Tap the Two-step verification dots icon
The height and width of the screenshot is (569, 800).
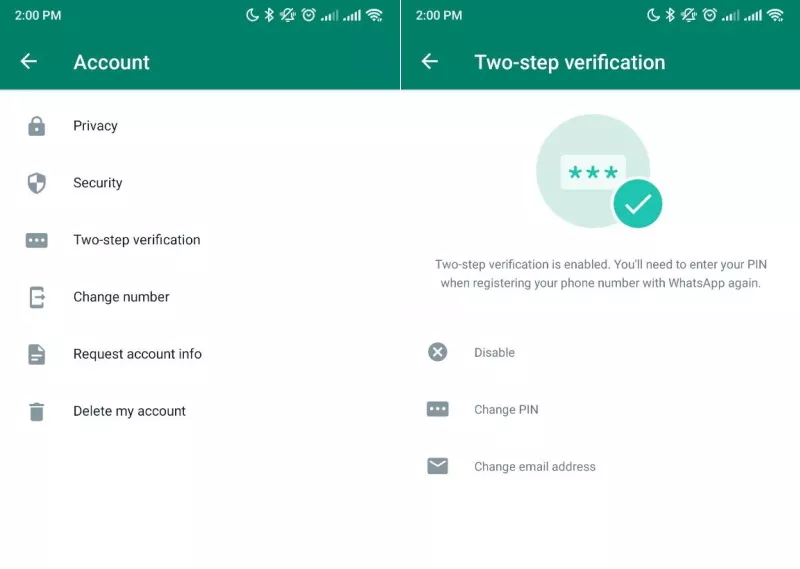(x=37, y=240)
